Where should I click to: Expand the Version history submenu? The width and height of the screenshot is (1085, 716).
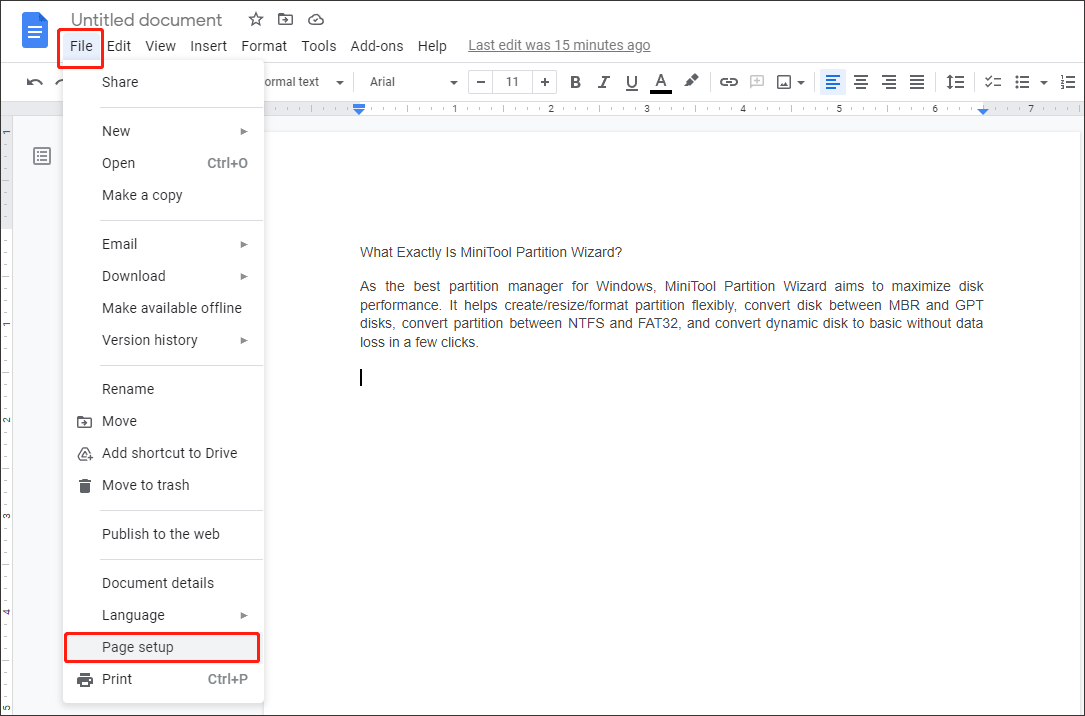pyautogui.click(x=163, y=340)
